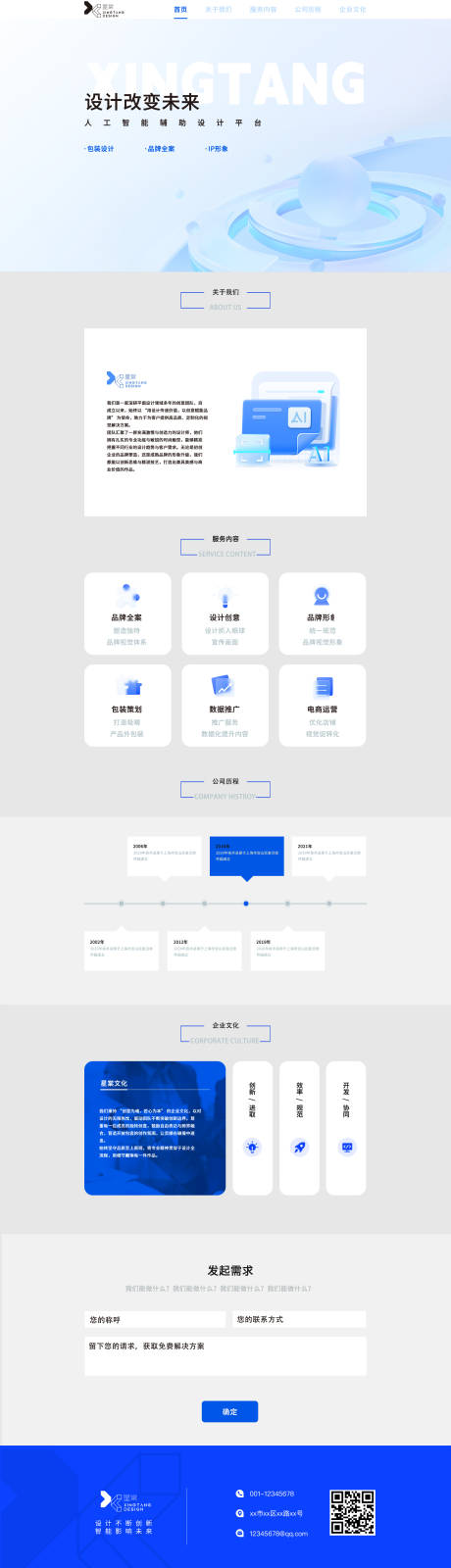Click the 品牌全案 link in the hero banner
Screen dimensions: 451x1568
point(161,149)
